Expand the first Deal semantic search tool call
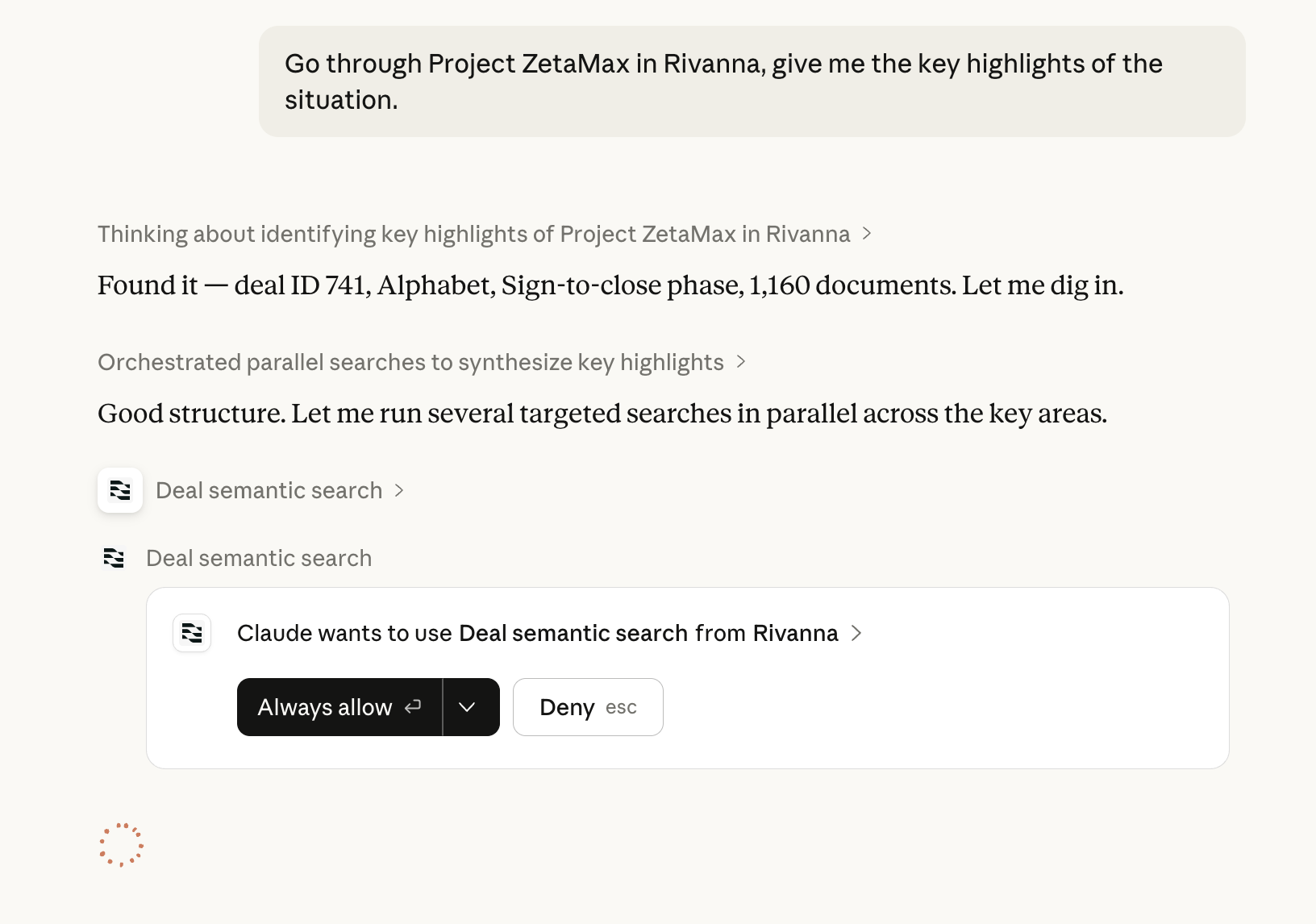The width and height of the screenshot is (1316, 924). pos(269,490)
